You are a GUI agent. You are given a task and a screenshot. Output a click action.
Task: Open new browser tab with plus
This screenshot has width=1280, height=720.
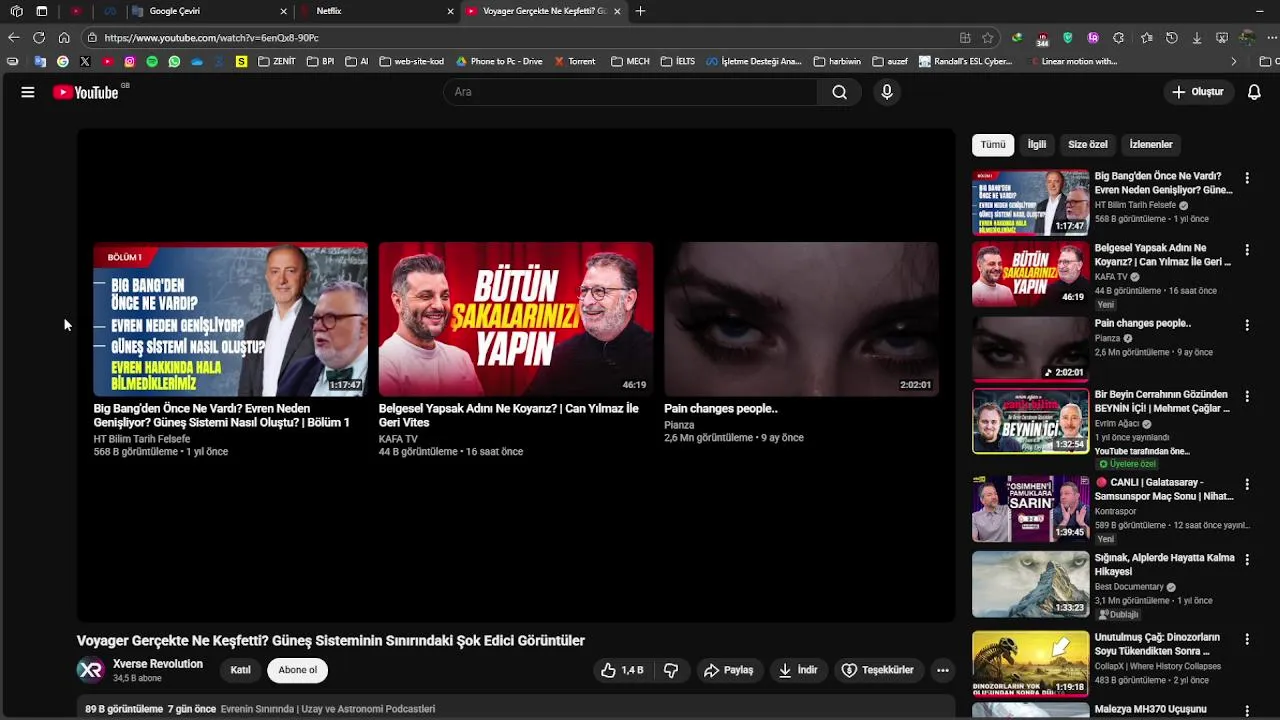pyautogui.click(x=640, y=11)
